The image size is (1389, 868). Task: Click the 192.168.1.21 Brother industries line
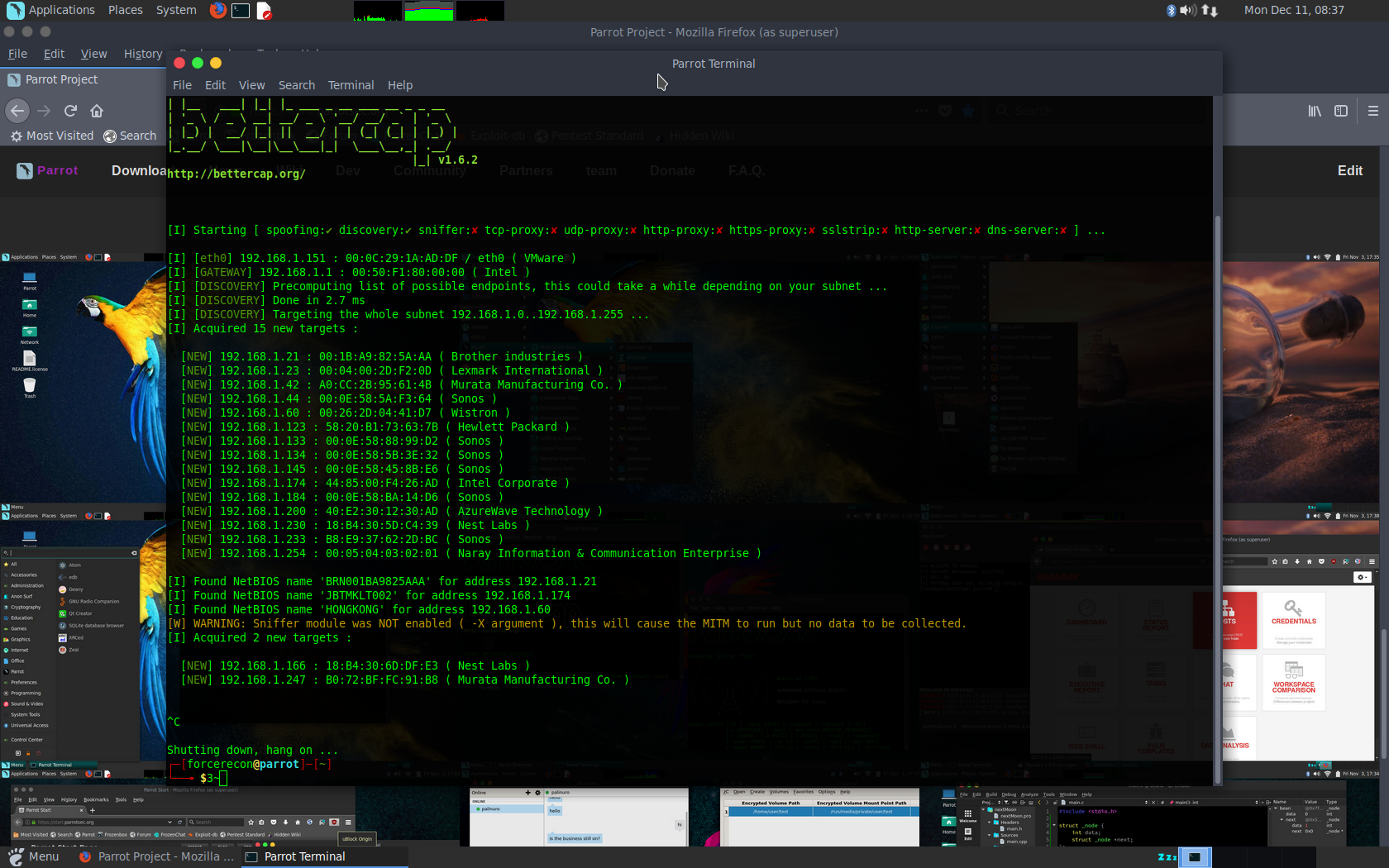click(381, 356)
